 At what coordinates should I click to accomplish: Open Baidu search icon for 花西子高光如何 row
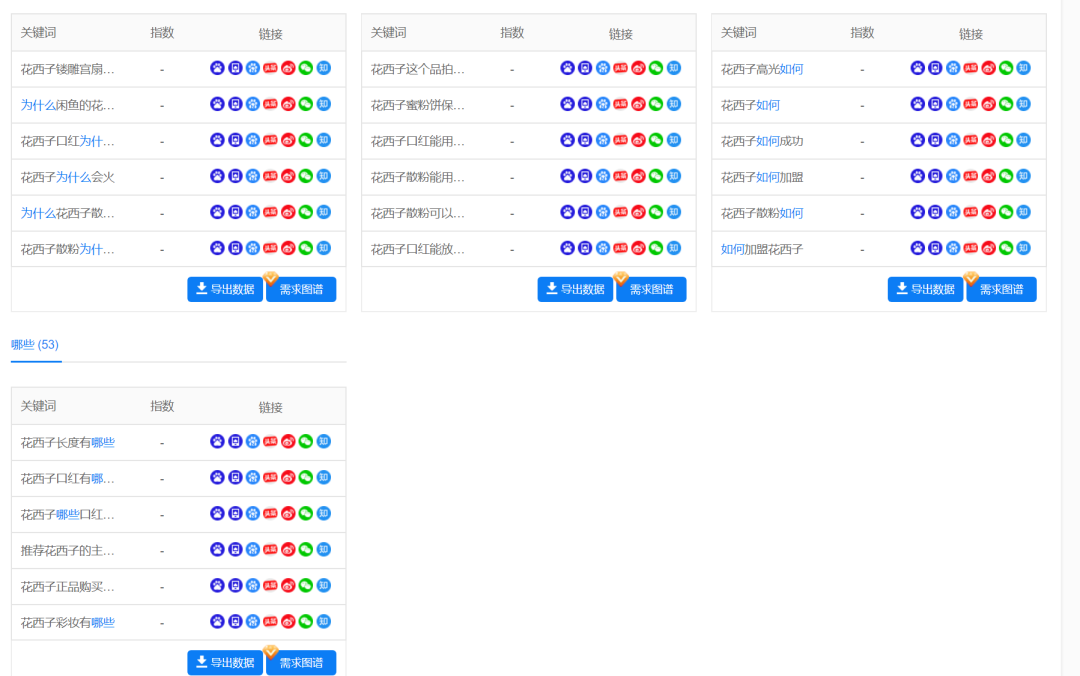tap(917, 68)
